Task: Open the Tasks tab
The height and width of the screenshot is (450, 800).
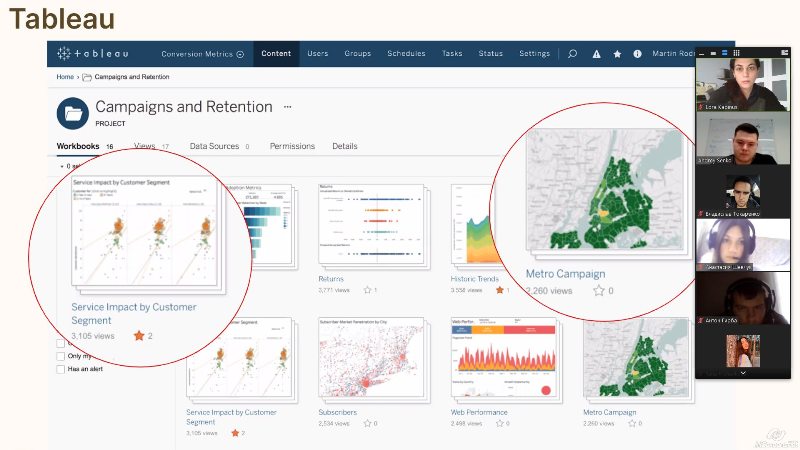Action: 452,54
